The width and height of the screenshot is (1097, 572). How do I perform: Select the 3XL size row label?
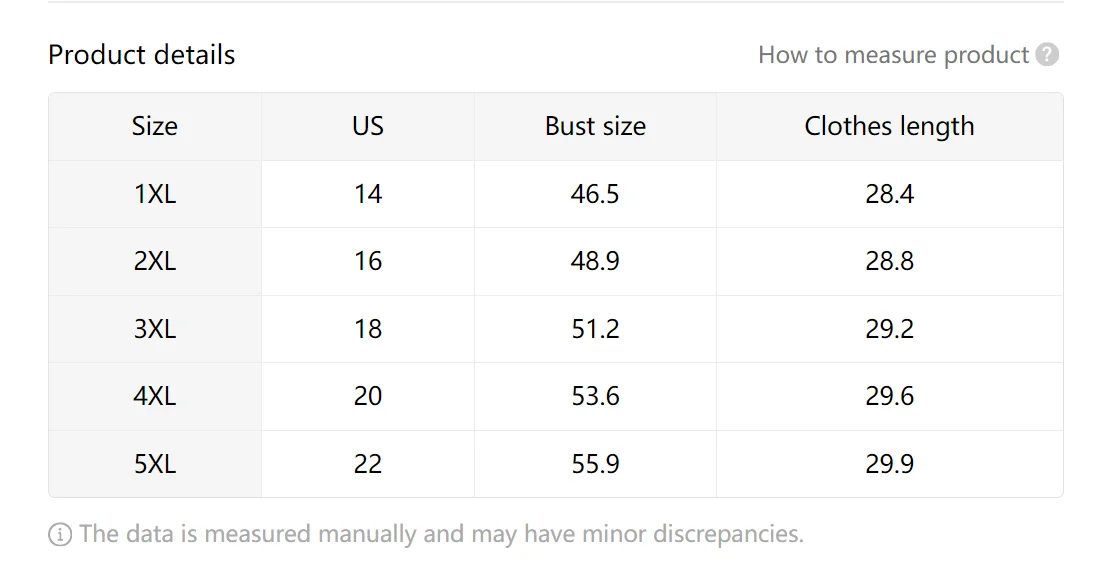155,329
